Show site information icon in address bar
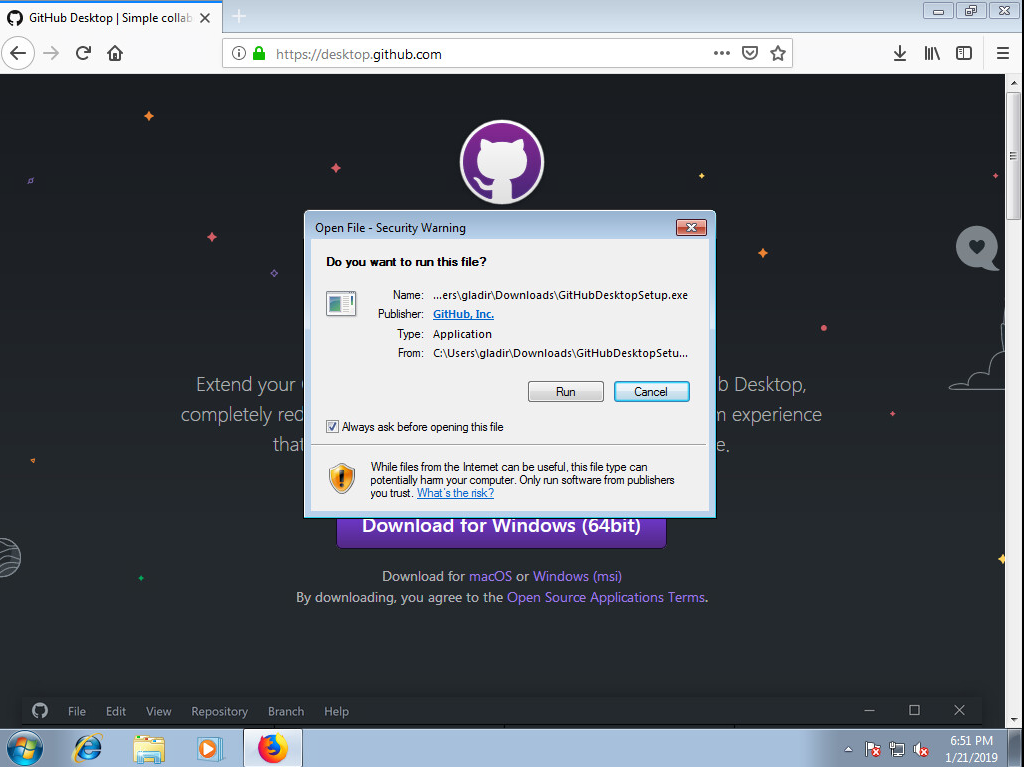Screen dimensions: 1024x767 coord(239,54)
